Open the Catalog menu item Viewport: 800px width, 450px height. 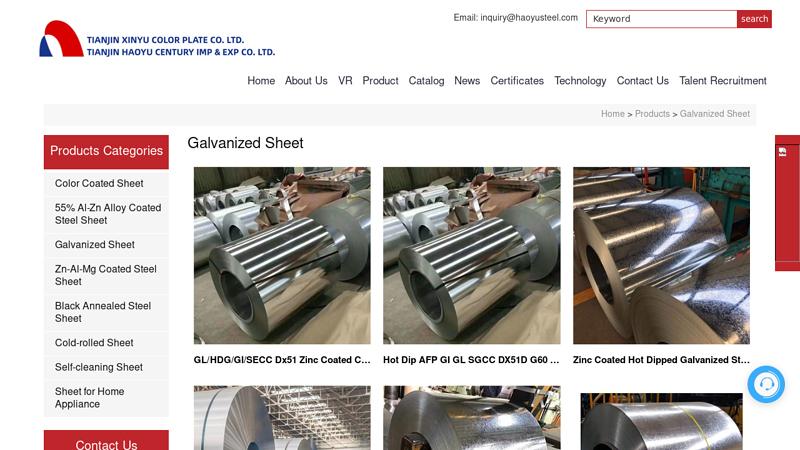click(x=426, y=81)
